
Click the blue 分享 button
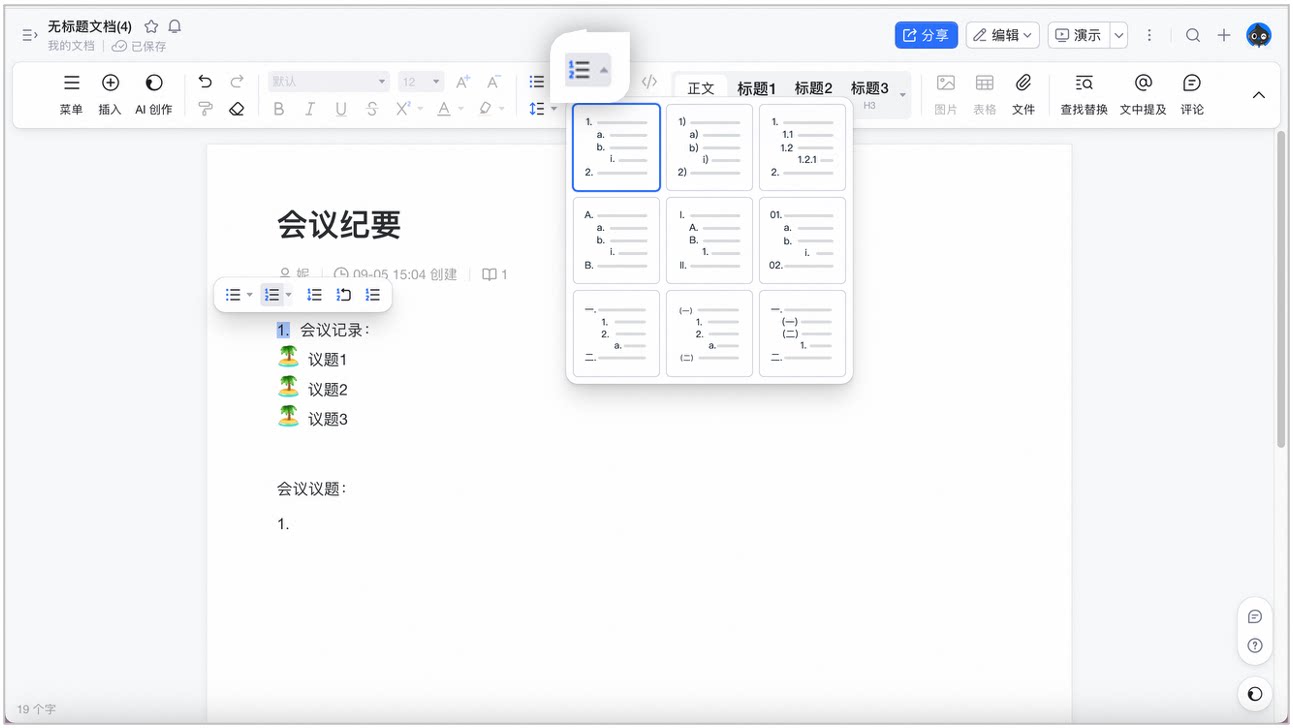pyautogui.click(x=926, y=35)
